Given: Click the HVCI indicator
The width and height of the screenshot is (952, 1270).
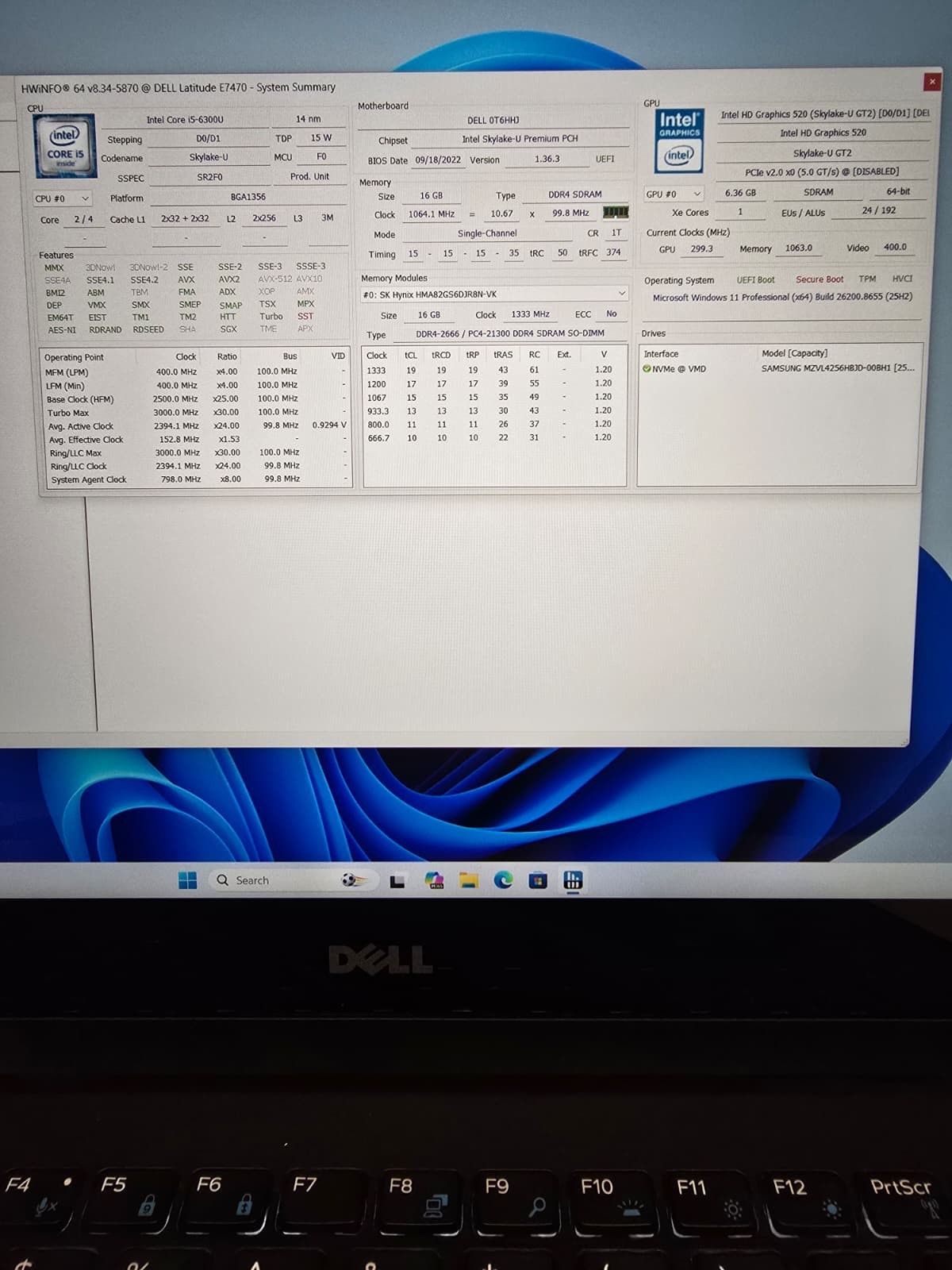Looking at the screenshot, I should tap(902, 279).
